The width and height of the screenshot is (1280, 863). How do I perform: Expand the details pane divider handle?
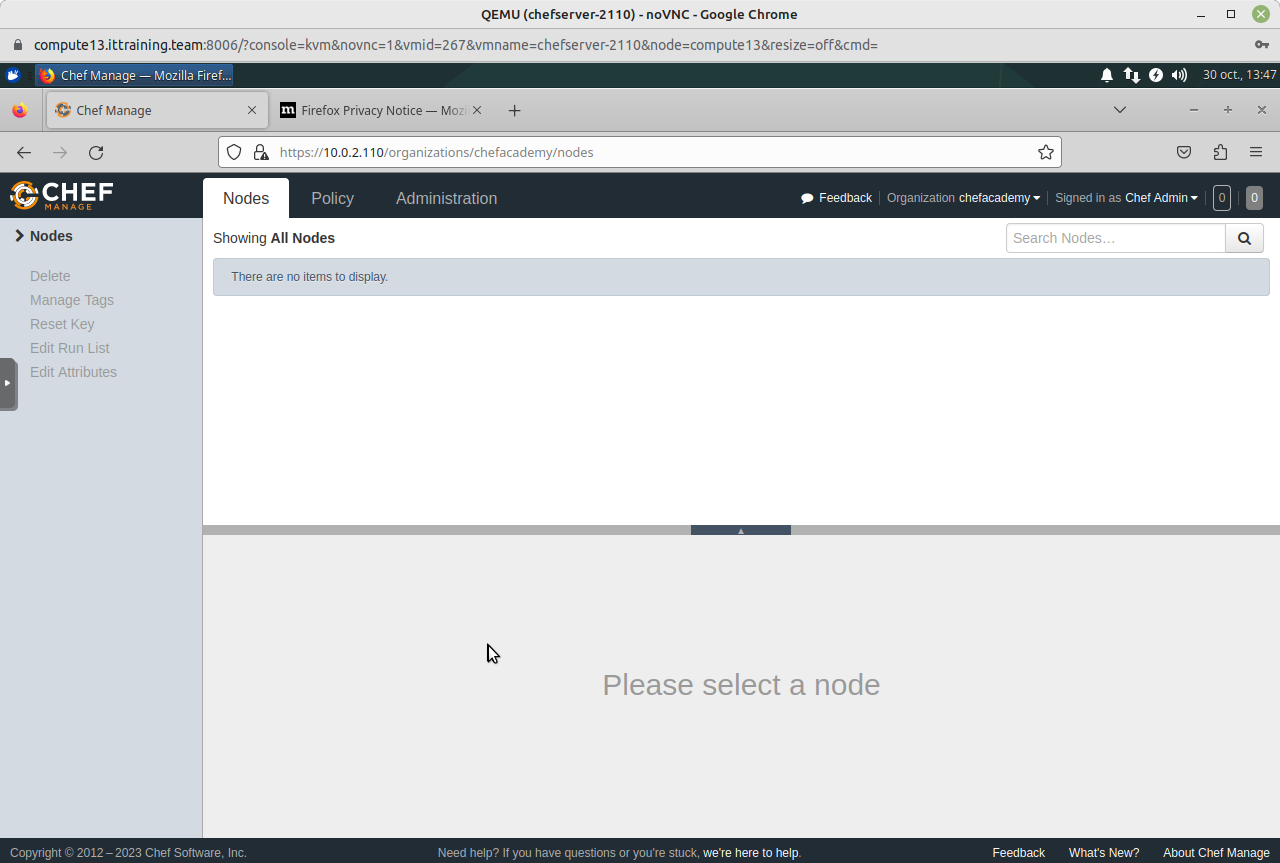click(740, 530)
